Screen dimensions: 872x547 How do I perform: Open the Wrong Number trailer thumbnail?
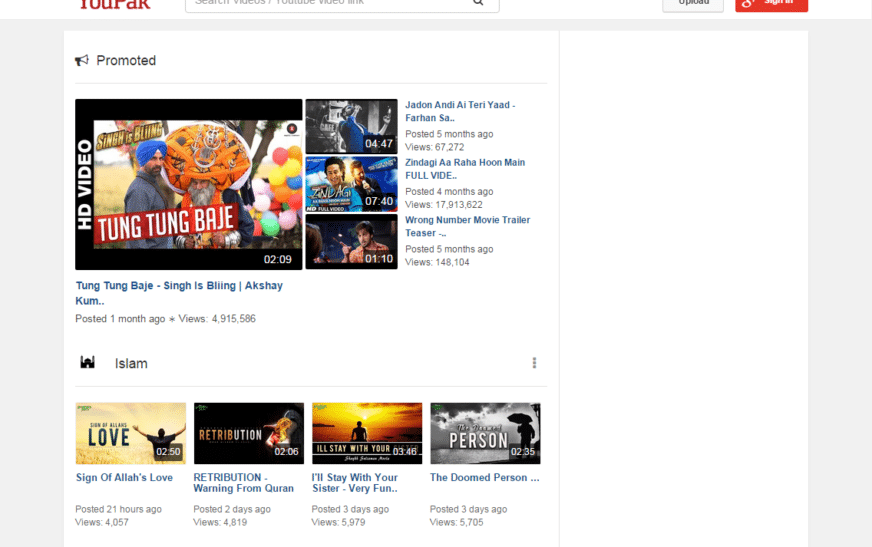pyautogui.click(x=351, y=242)
